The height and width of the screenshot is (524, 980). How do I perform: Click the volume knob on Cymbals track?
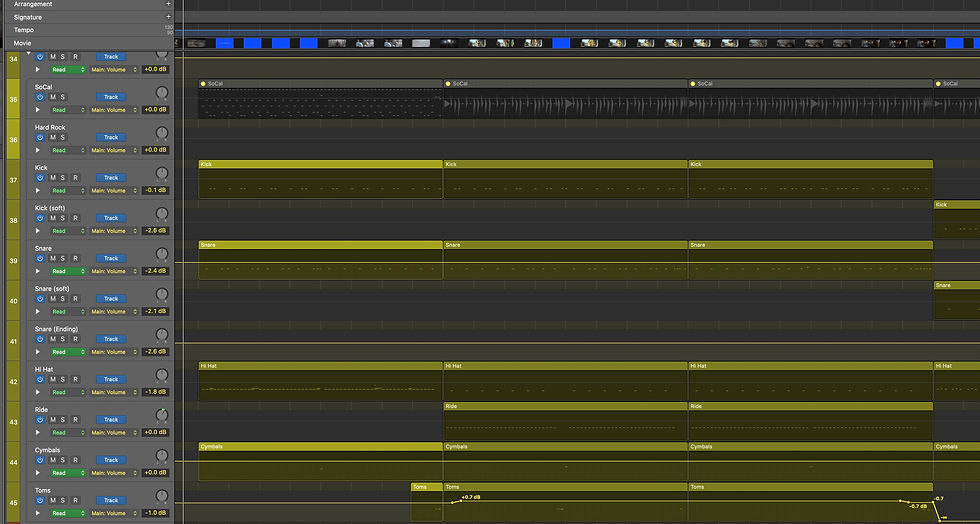[x=162, y=456]
